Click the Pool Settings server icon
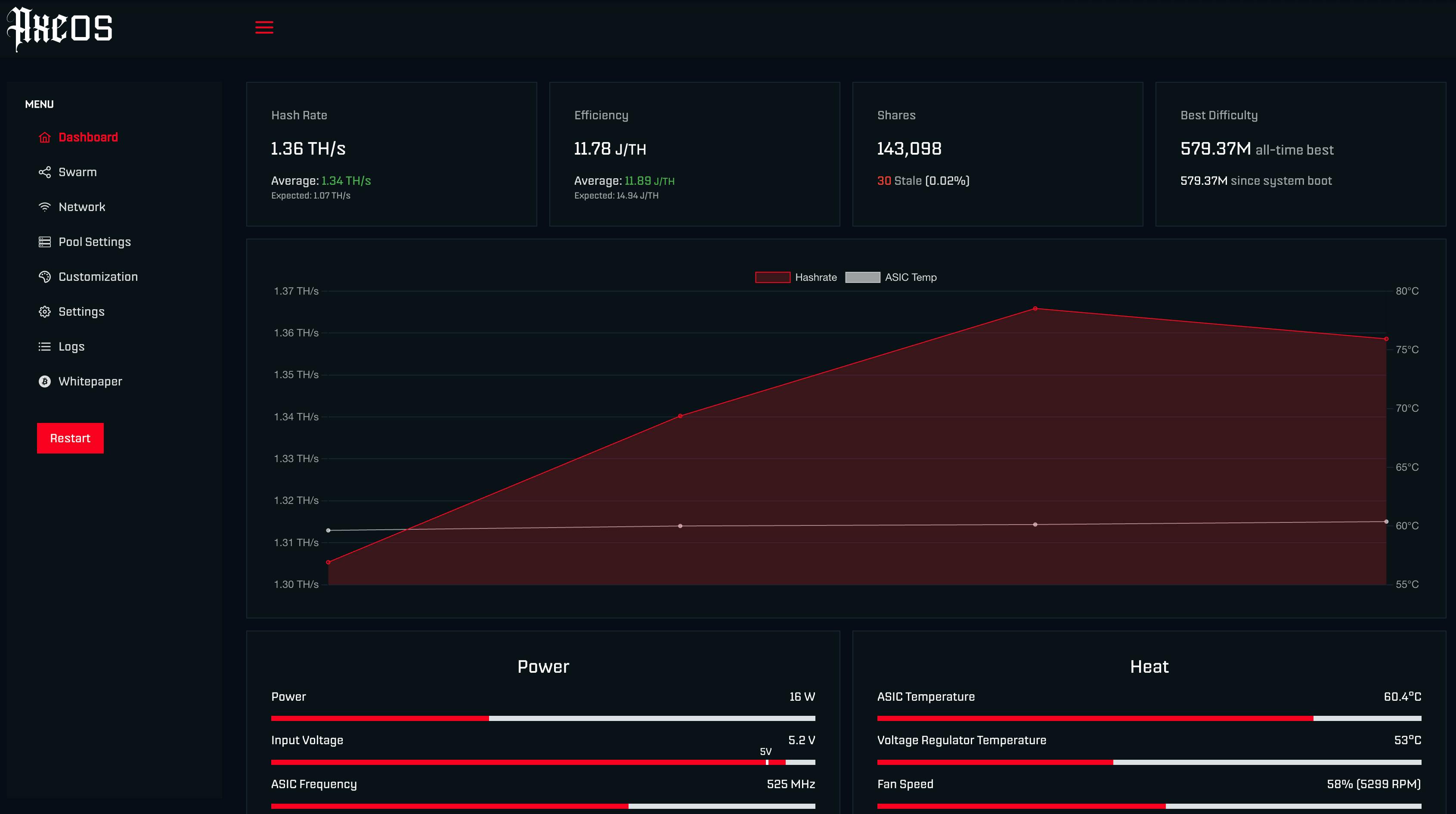The width and height of the screenshot is (1456, 814). pyautogui.click(x=45, y=242)
